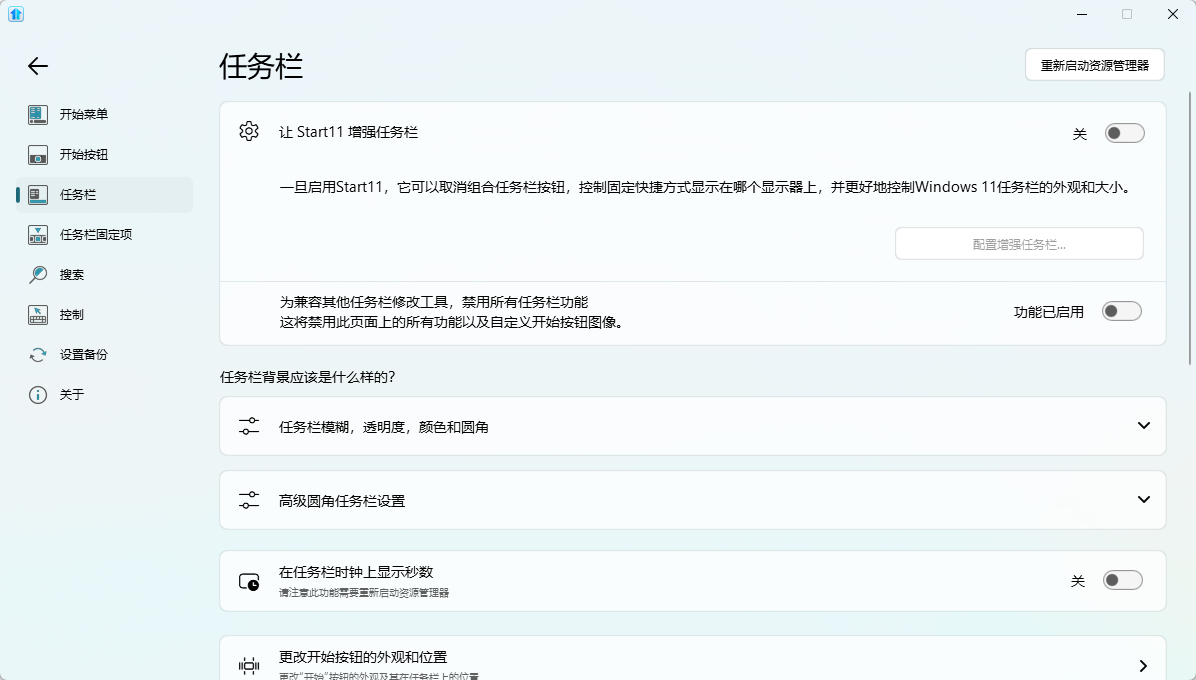
Task: Click sliders icon beside 高级圆角任务栏设置
Action: (249, 500)
